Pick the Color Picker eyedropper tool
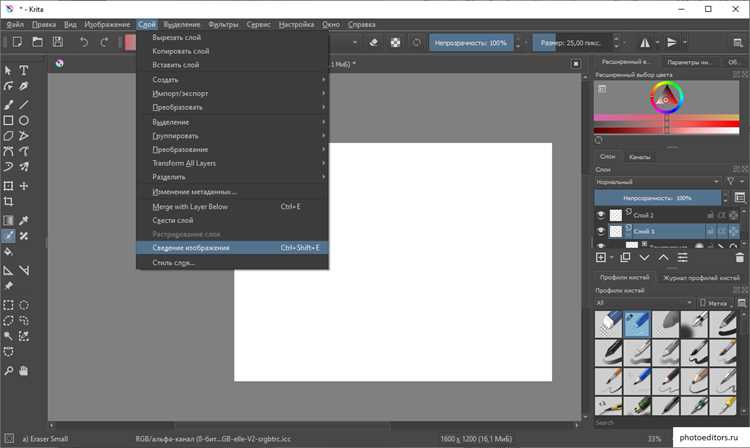The image size is (750, 448). point(23,220)
